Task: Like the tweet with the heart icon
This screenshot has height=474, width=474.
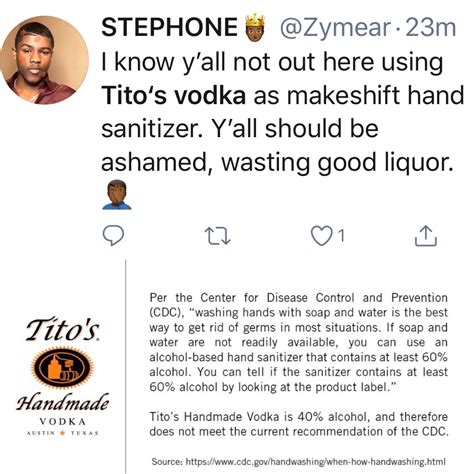Action: 321,236
